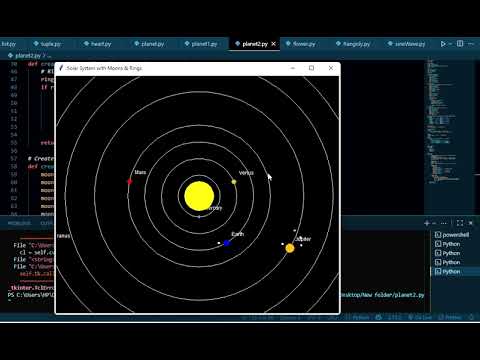Viewport: 480px width, 360px height.
Task: Close the Solar System with Moons window
Action: [331, 68]
